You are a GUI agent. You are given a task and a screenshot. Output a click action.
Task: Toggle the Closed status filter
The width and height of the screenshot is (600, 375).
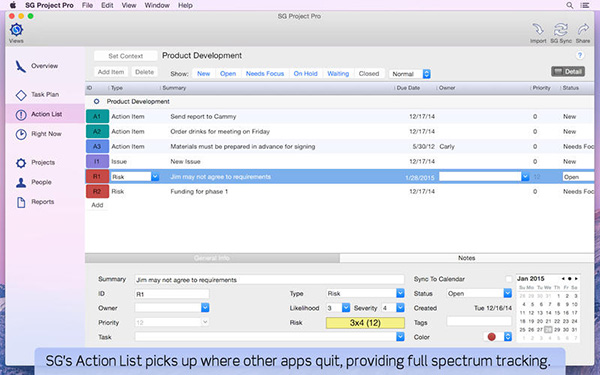369,73
